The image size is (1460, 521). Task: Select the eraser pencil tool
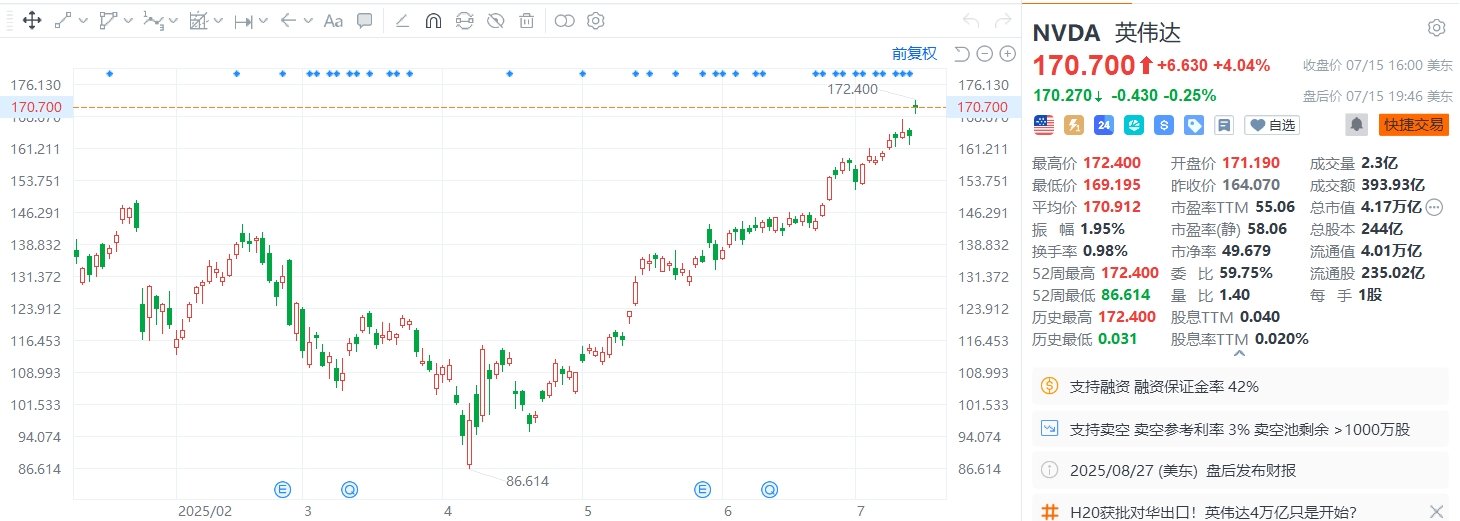pyautogui.click(x=402, y=20)
